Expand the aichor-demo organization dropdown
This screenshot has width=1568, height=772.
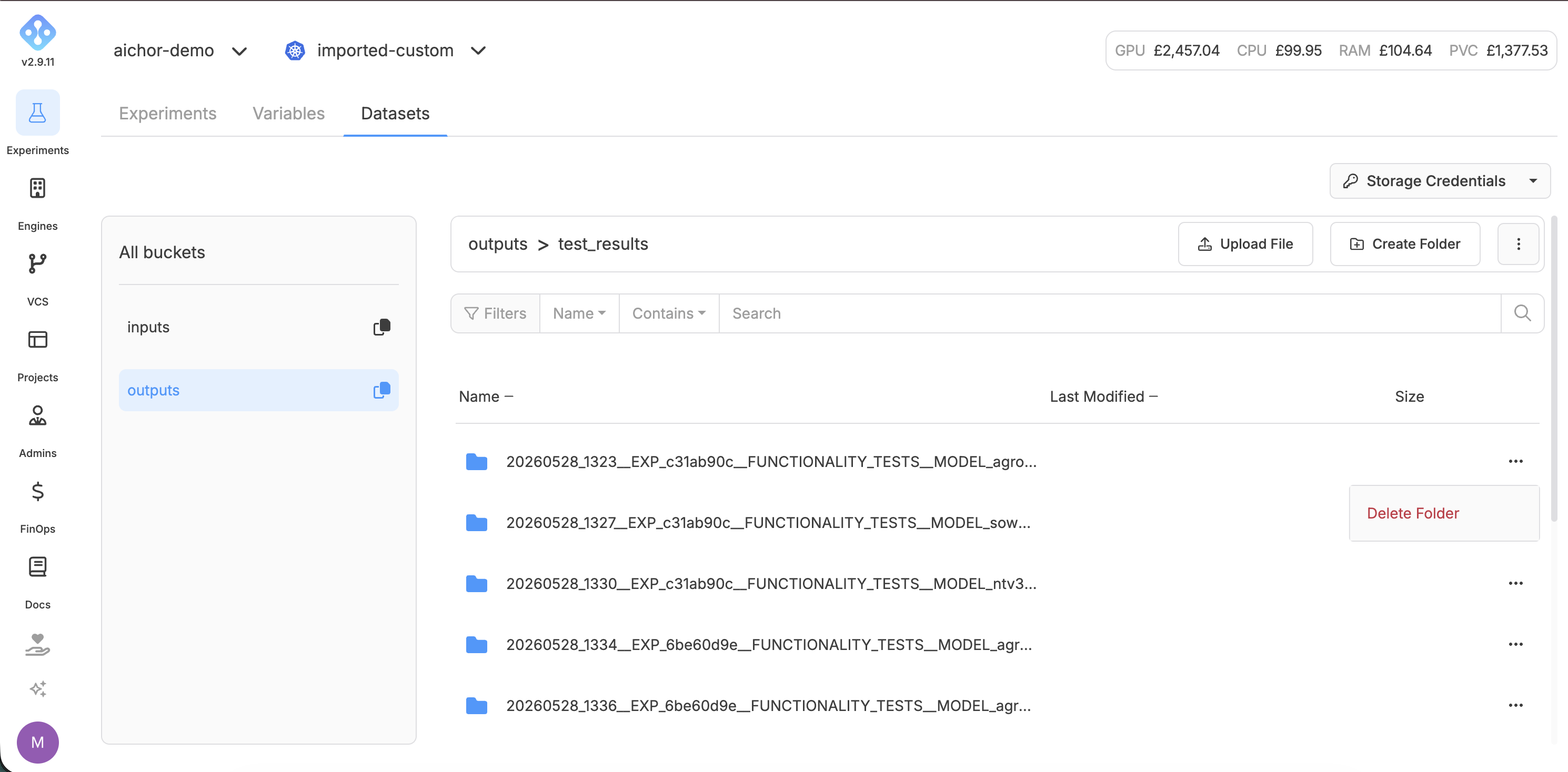pos(240,51)
